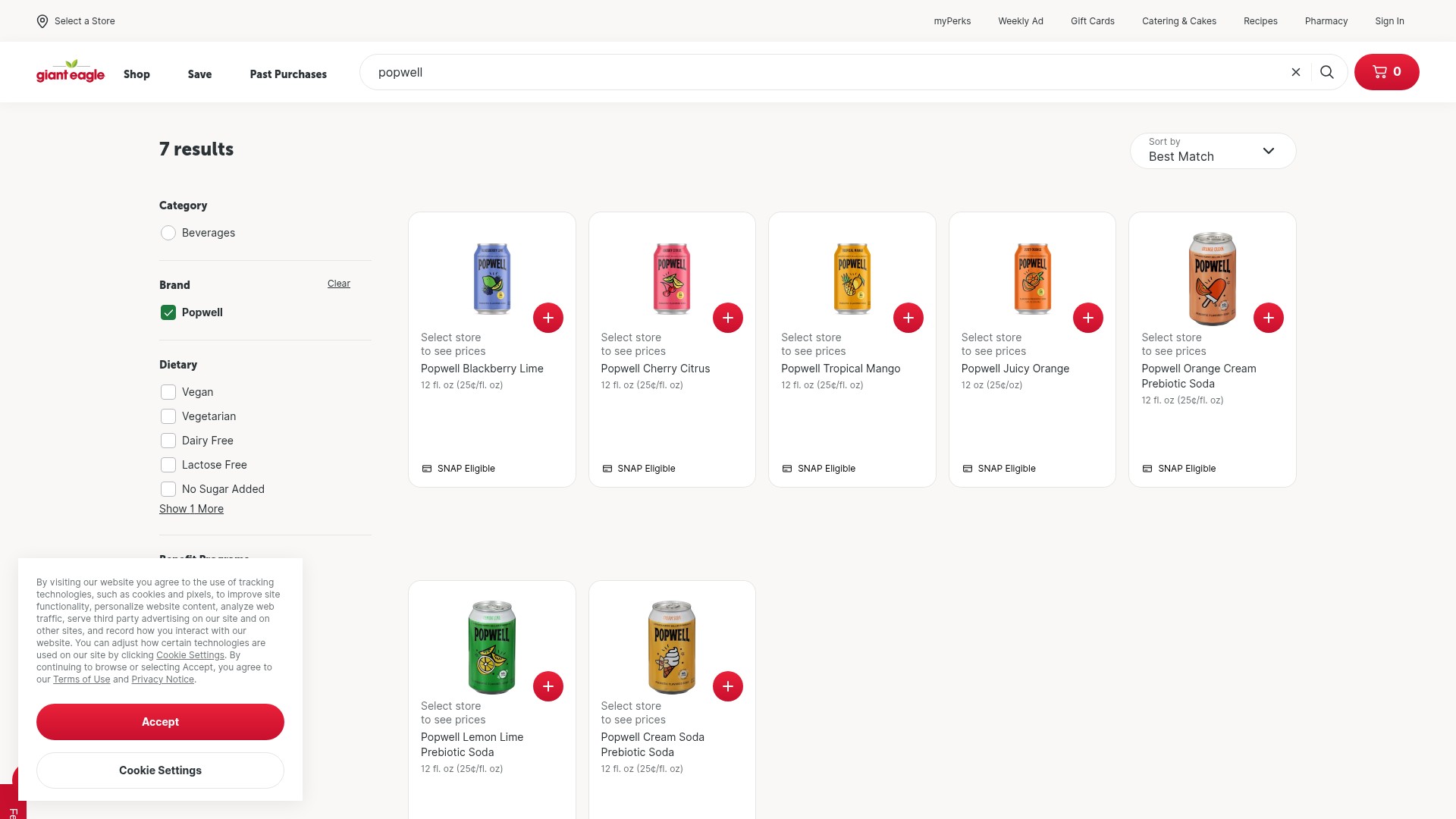Open Cookie Settings button

pyautogui.click(x=160, y=770)
